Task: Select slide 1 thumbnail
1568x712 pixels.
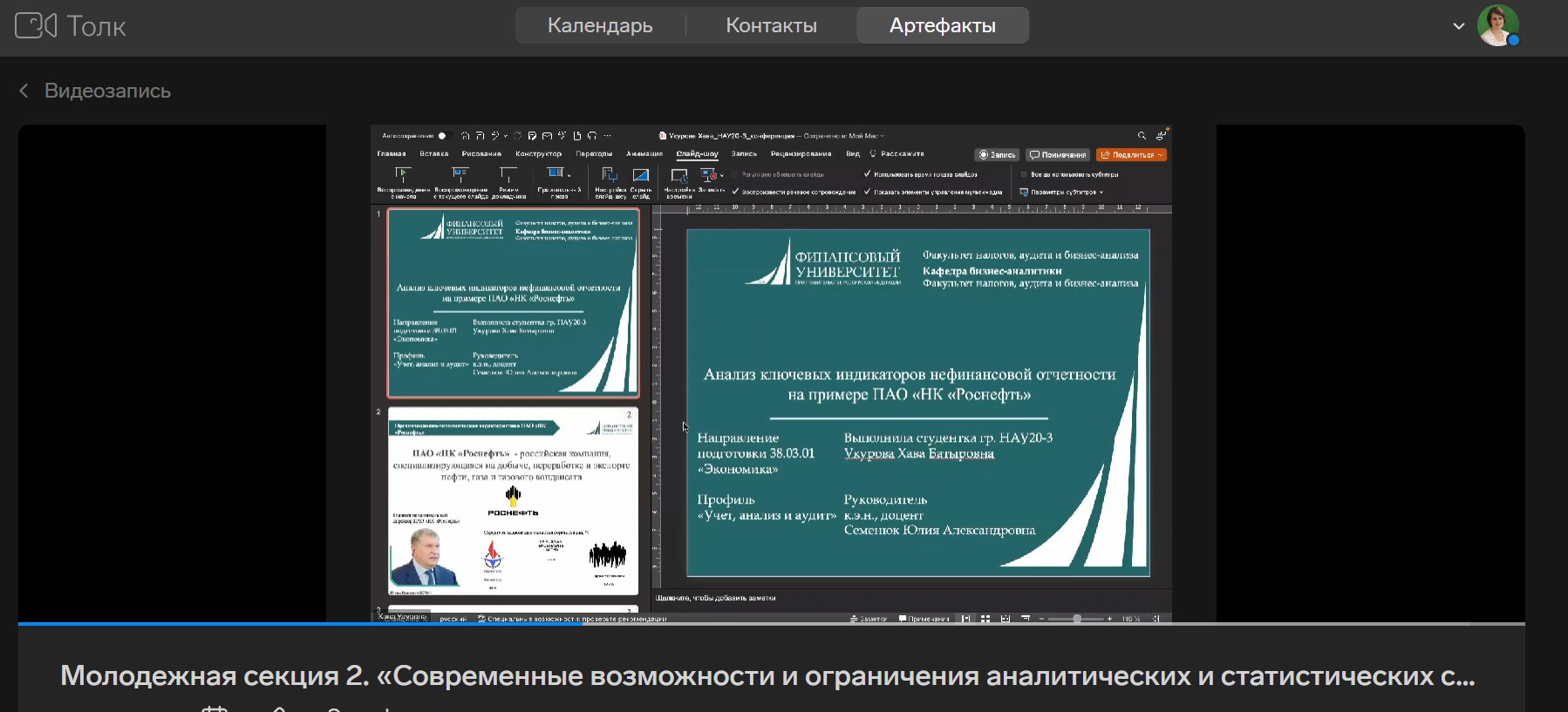Action: pos(514,302)
